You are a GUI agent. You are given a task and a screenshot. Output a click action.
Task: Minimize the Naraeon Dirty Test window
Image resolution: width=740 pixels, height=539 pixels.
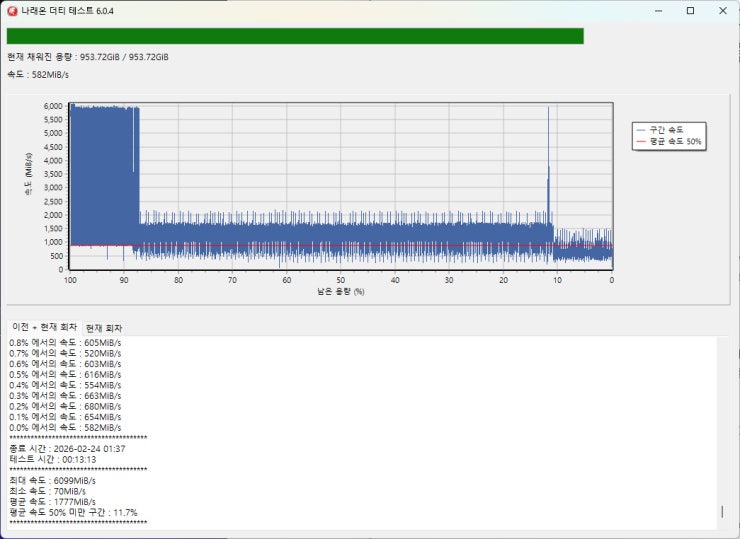coord(658,11)
